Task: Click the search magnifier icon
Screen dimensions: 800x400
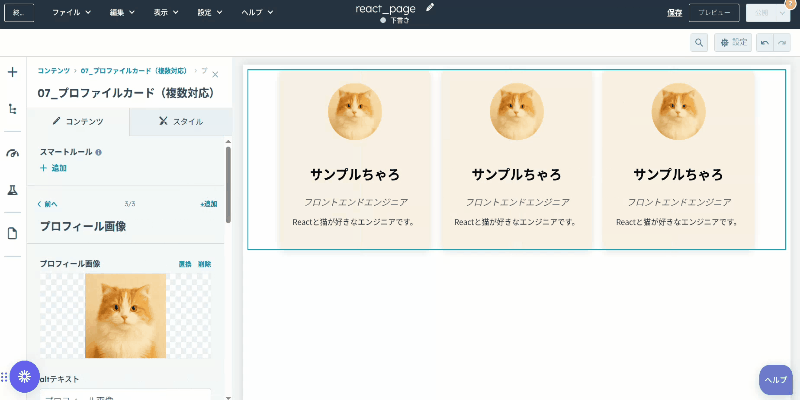Action: [x=699, y=43]
